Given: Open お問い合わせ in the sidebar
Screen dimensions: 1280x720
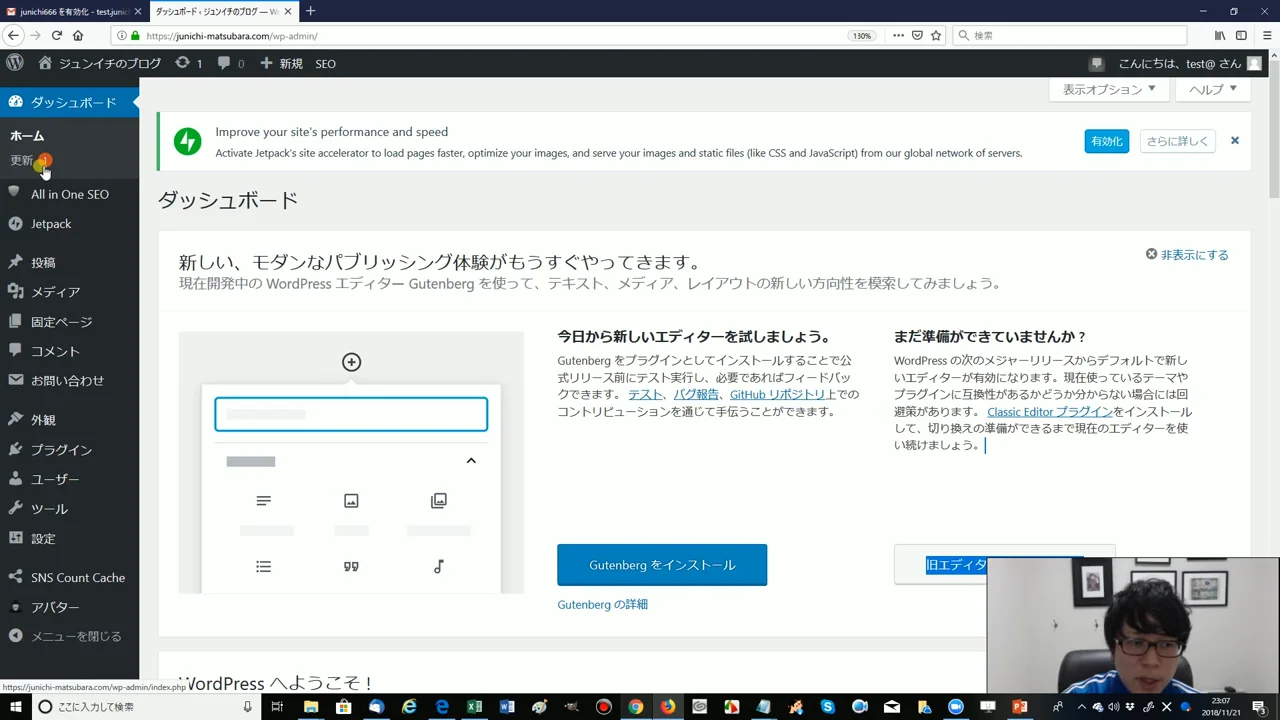Looking at the screenshot, I should coord(69,380).
